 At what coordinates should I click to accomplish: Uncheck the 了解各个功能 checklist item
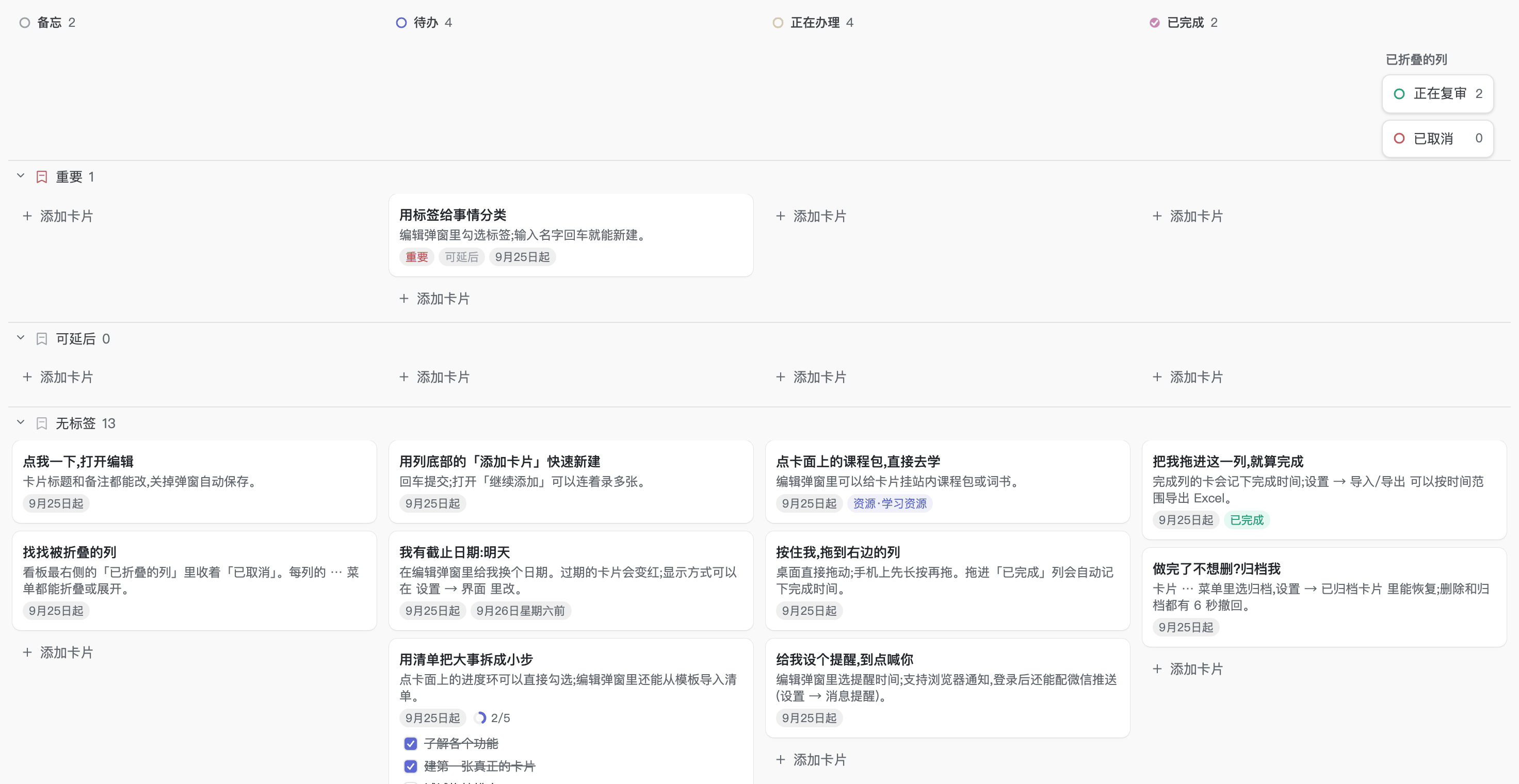[410, 744]
